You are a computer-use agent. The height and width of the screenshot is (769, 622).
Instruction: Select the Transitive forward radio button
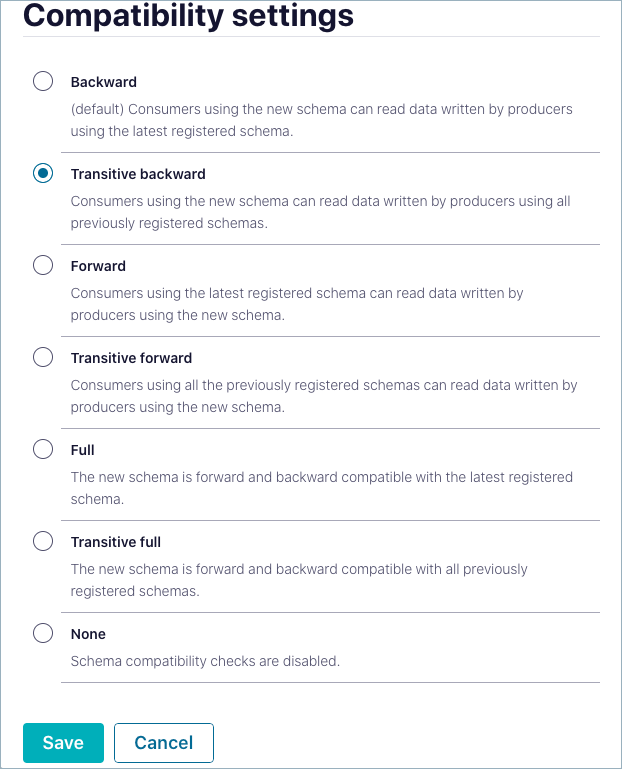point(43,357)
